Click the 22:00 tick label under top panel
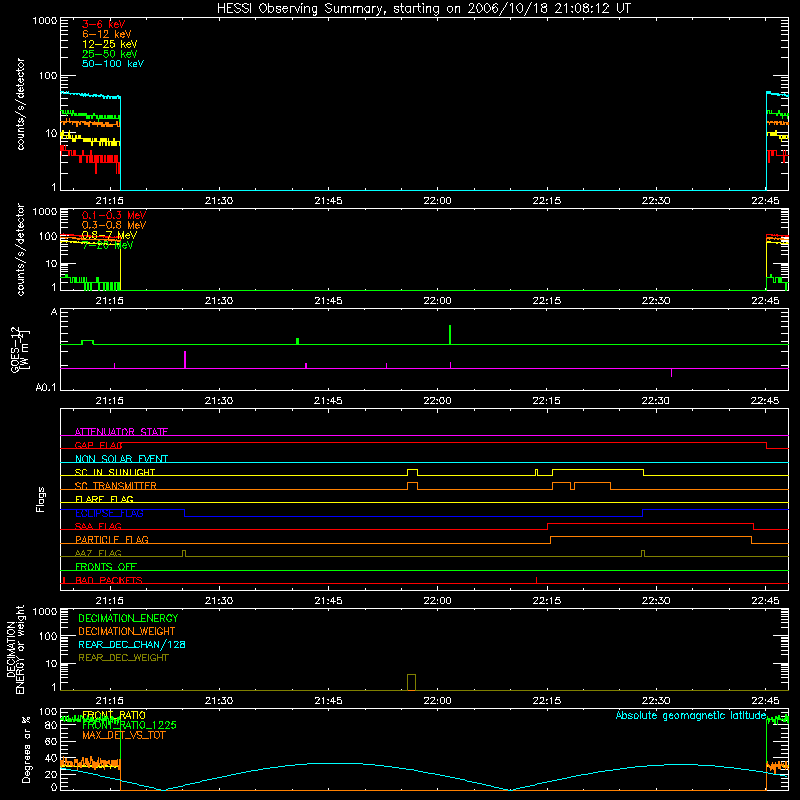The image size is (800, 800). [x=437, y=201]
